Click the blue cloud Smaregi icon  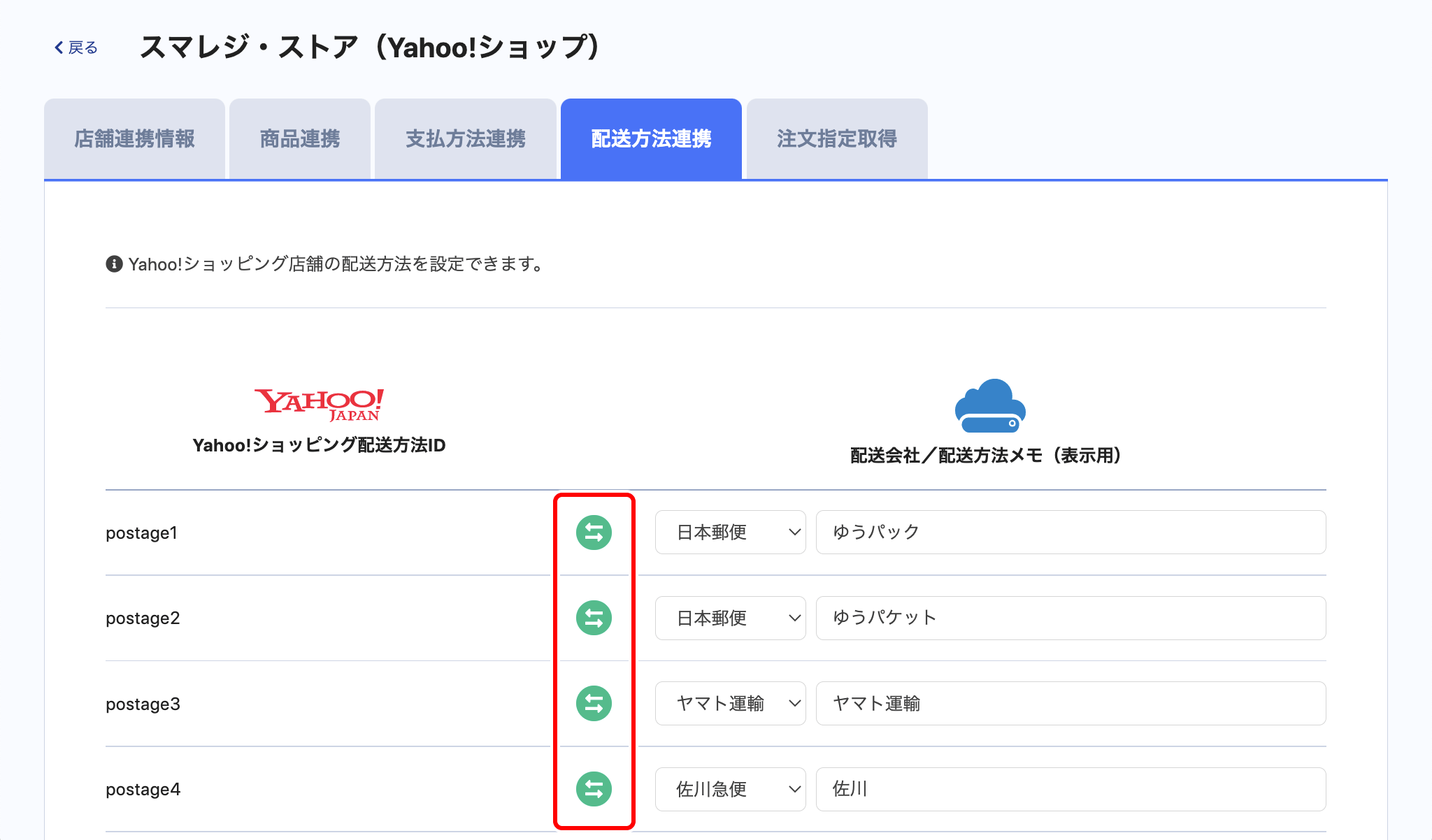pyautogui.click(x=989, y=406)
